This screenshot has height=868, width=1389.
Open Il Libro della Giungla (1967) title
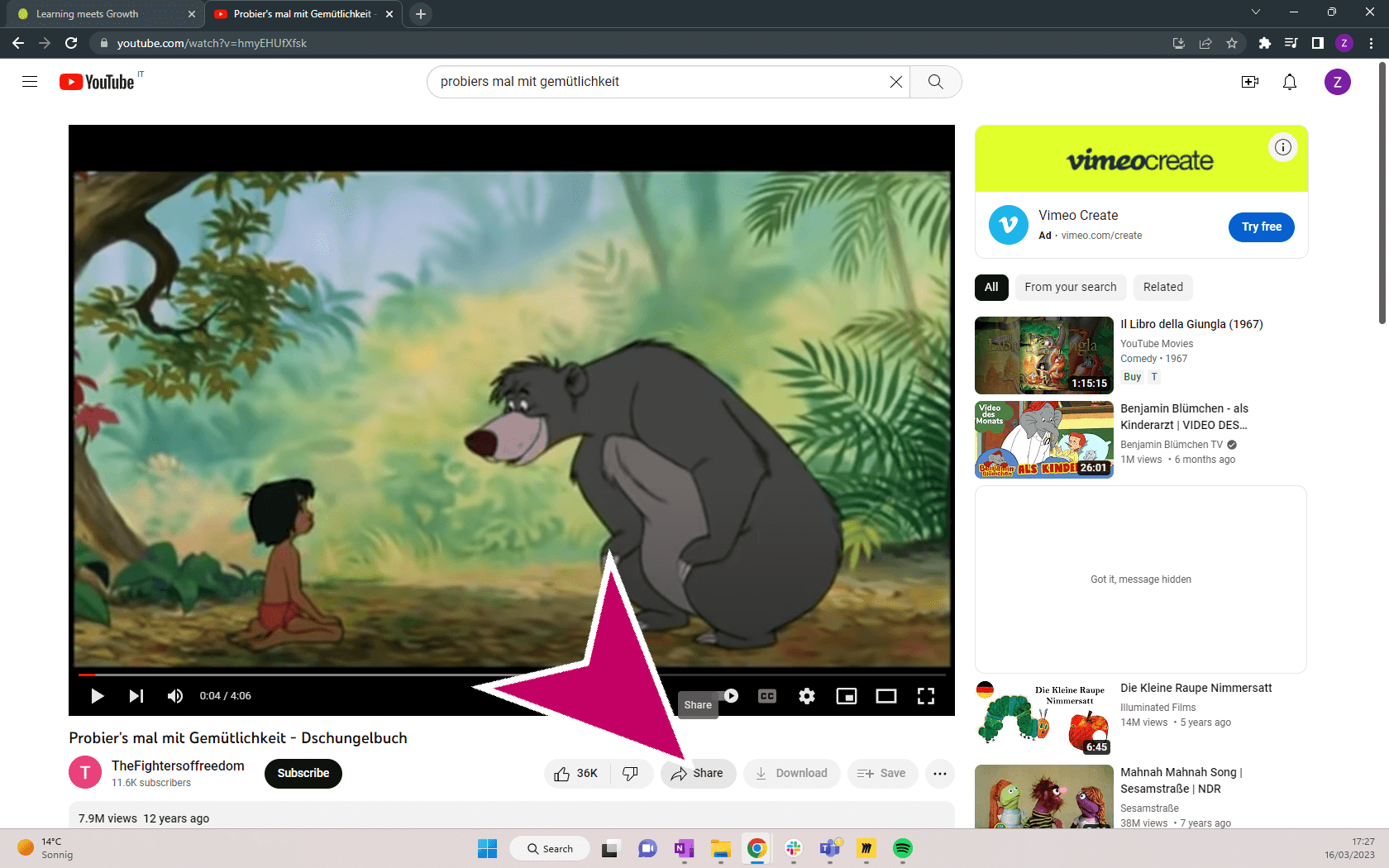point(1191,324)
